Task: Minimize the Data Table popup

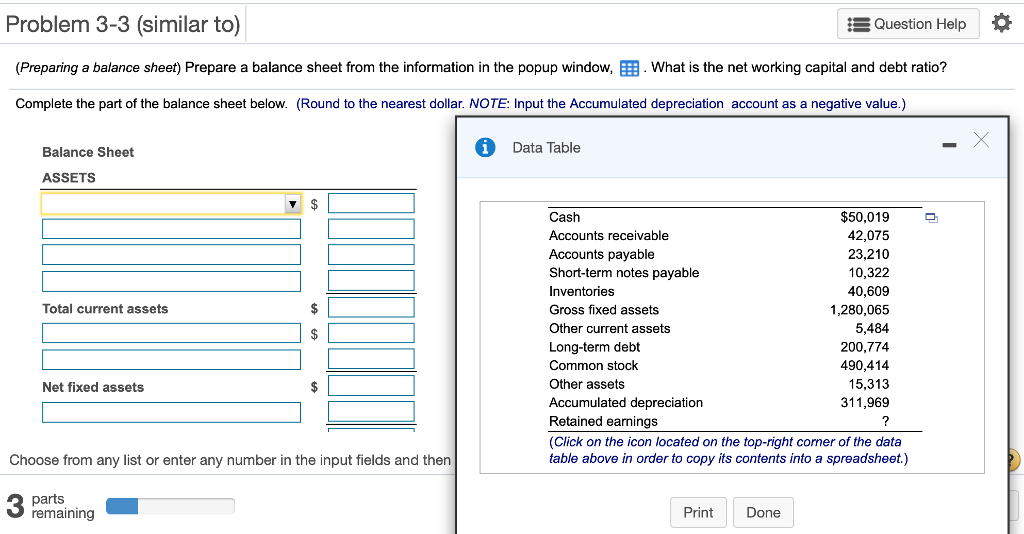Action: coord(949,145)
